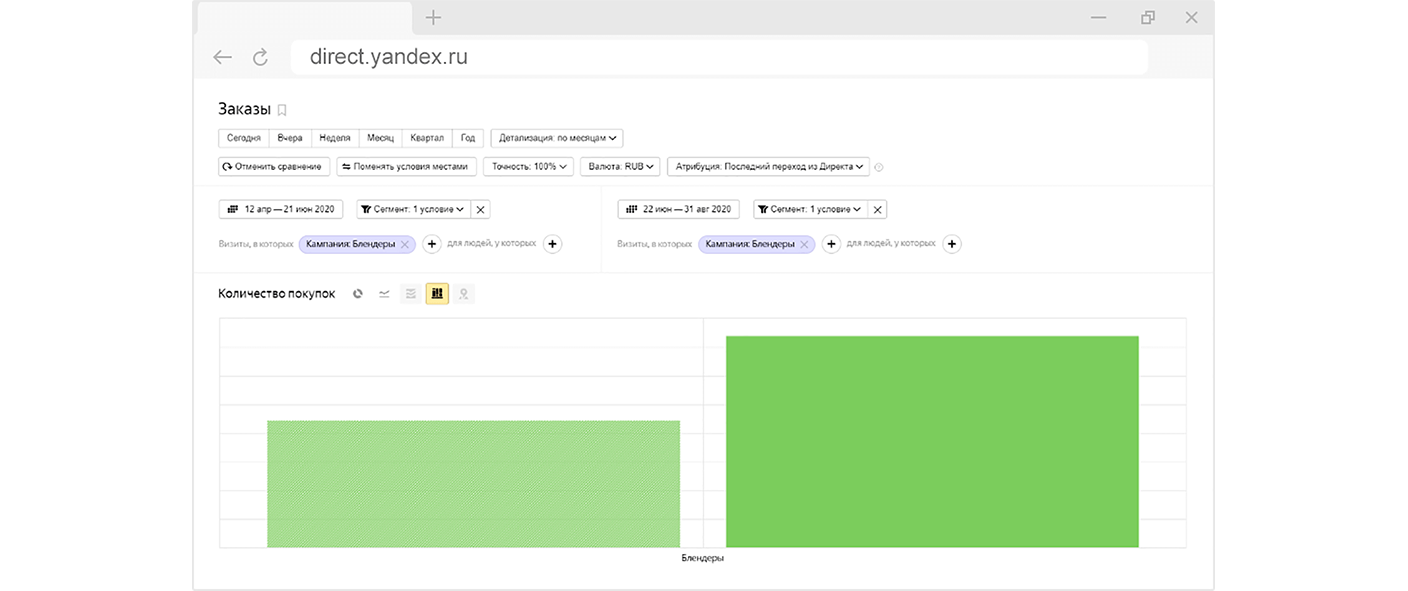The image size is (1408, 591).
Task: Select the open browser tab
Action: click(x=305, y=17)
